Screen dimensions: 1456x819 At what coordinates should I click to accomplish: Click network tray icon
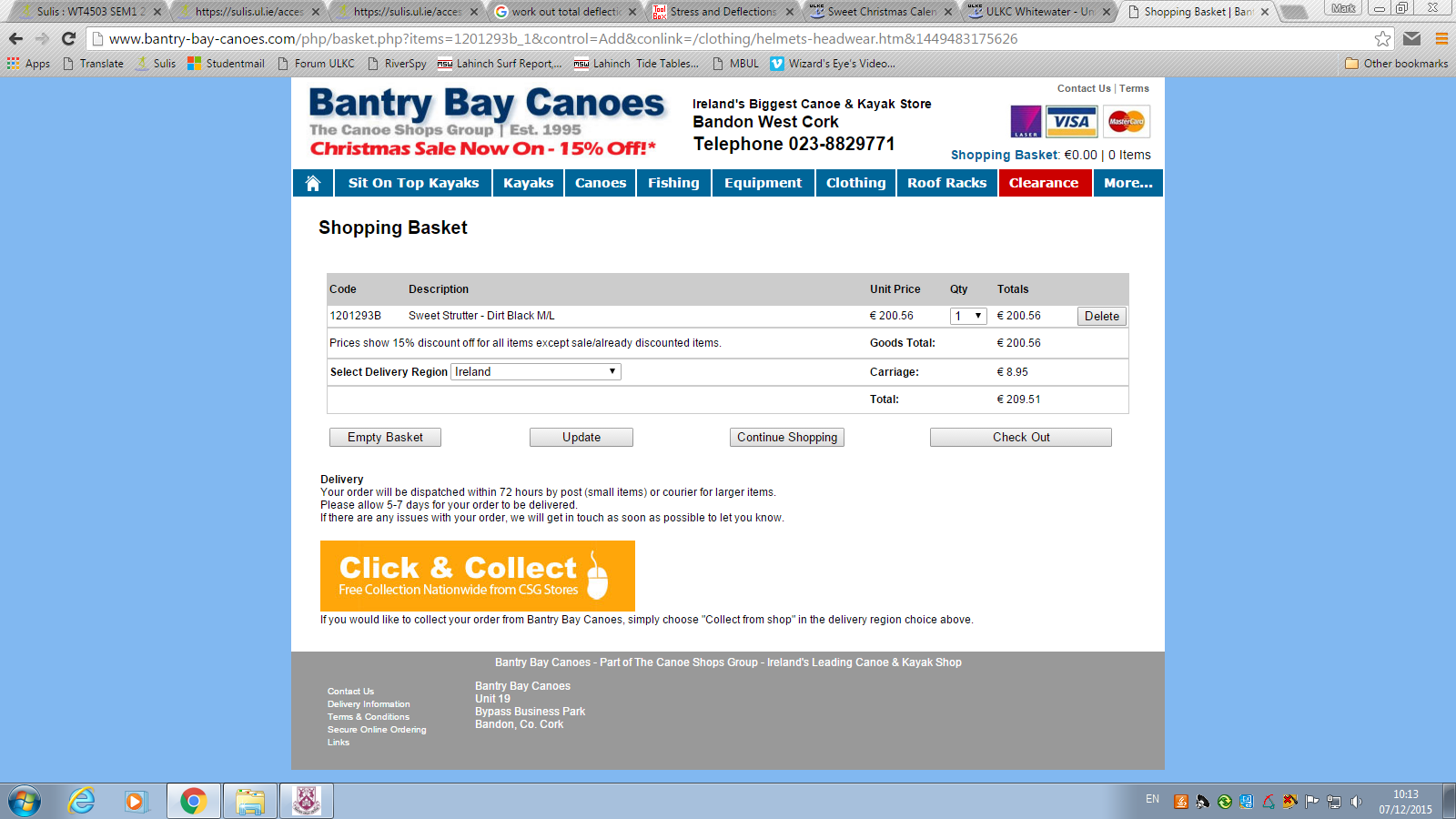1334,802
